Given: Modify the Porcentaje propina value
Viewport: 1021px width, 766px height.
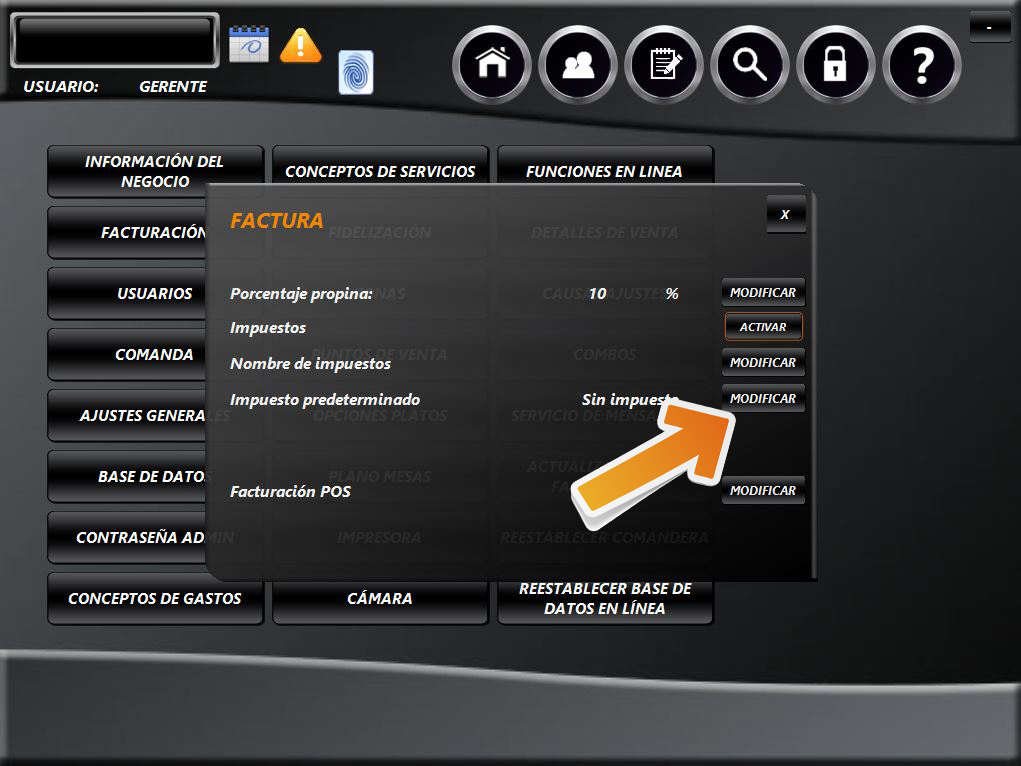Looking at the screenshot, I should 763,293.
